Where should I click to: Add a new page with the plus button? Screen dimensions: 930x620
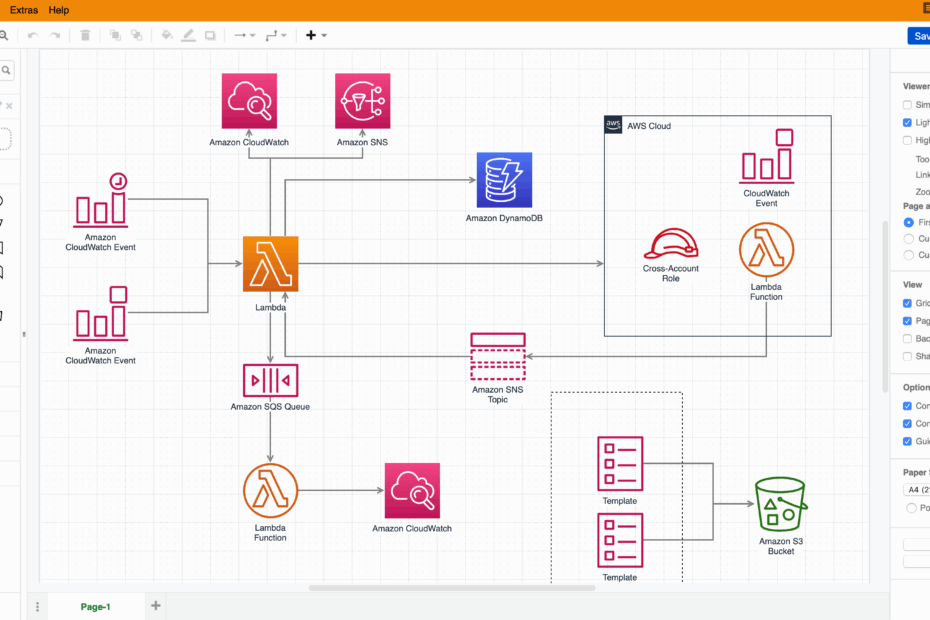(155, 606)
